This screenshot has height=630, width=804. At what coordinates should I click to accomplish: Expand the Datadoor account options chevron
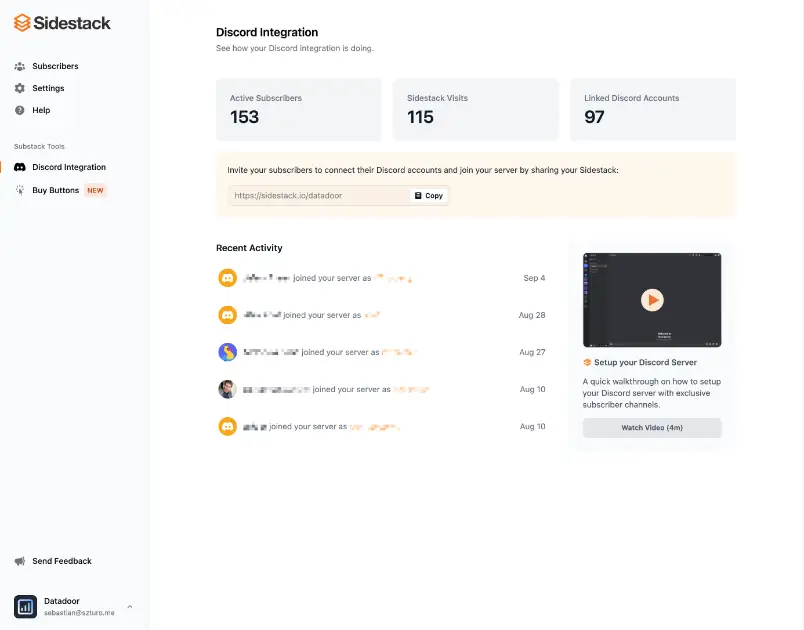coord(129,607)
